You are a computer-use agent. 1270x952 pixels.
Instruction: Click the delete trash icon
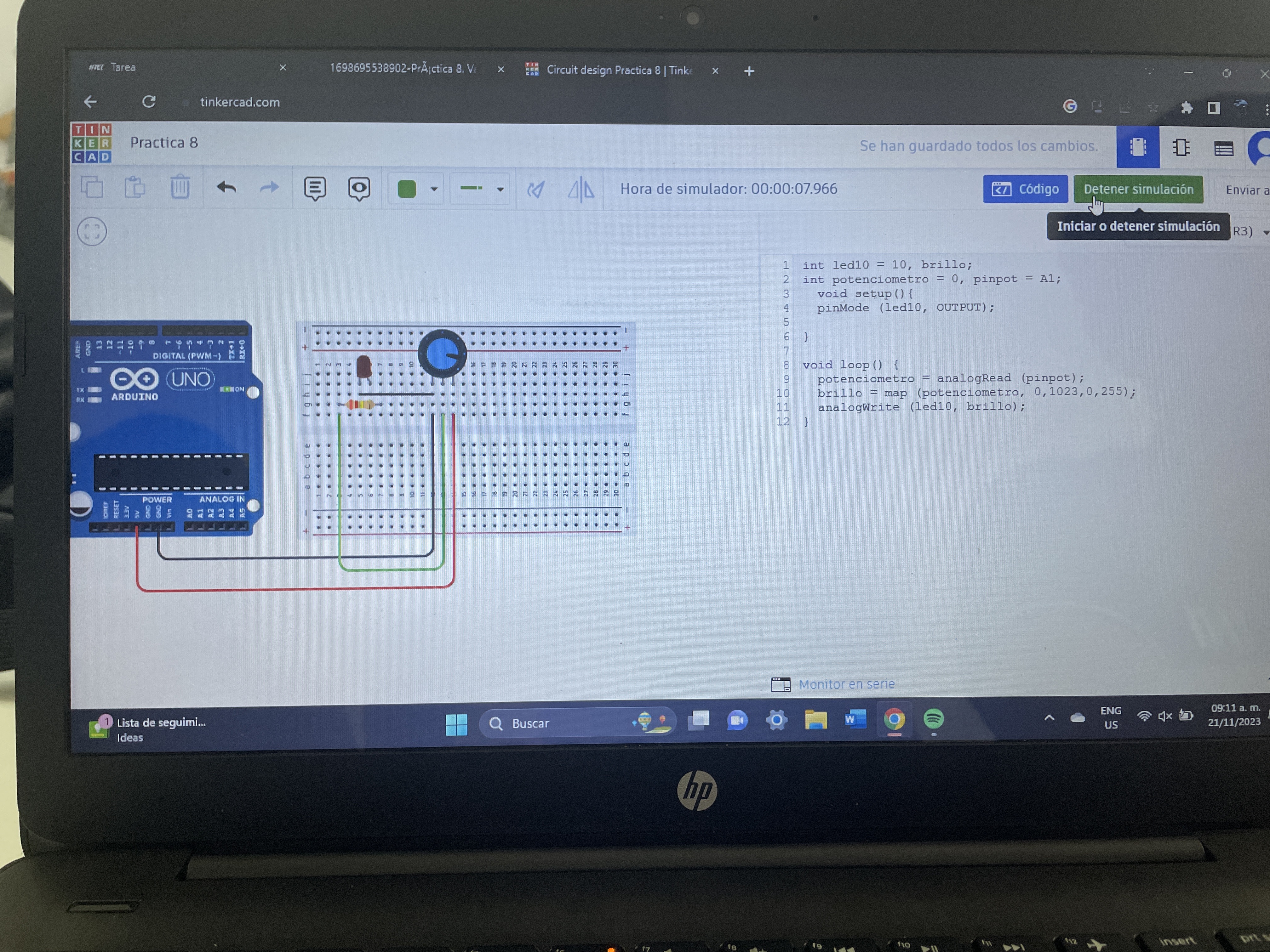pyautogui.click(x=180, y=187)
